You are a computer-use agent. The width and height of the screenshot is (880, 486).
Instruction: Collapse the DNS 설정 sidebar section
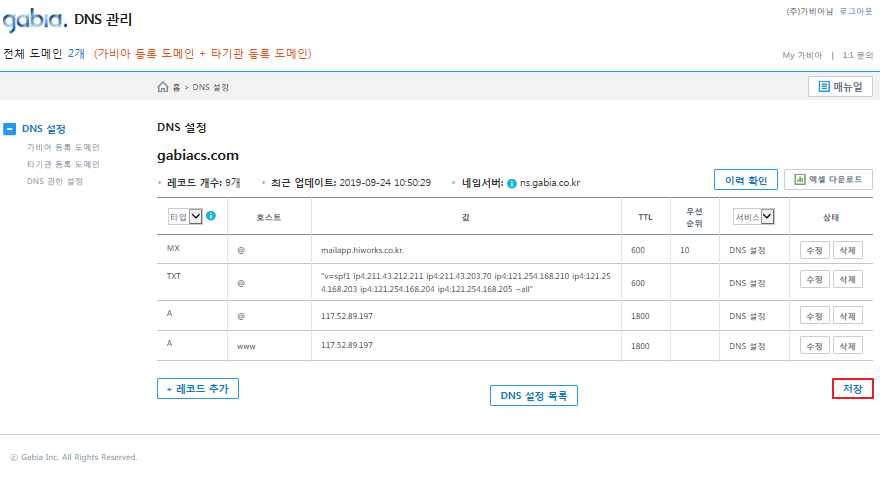[x=10, y=129]
